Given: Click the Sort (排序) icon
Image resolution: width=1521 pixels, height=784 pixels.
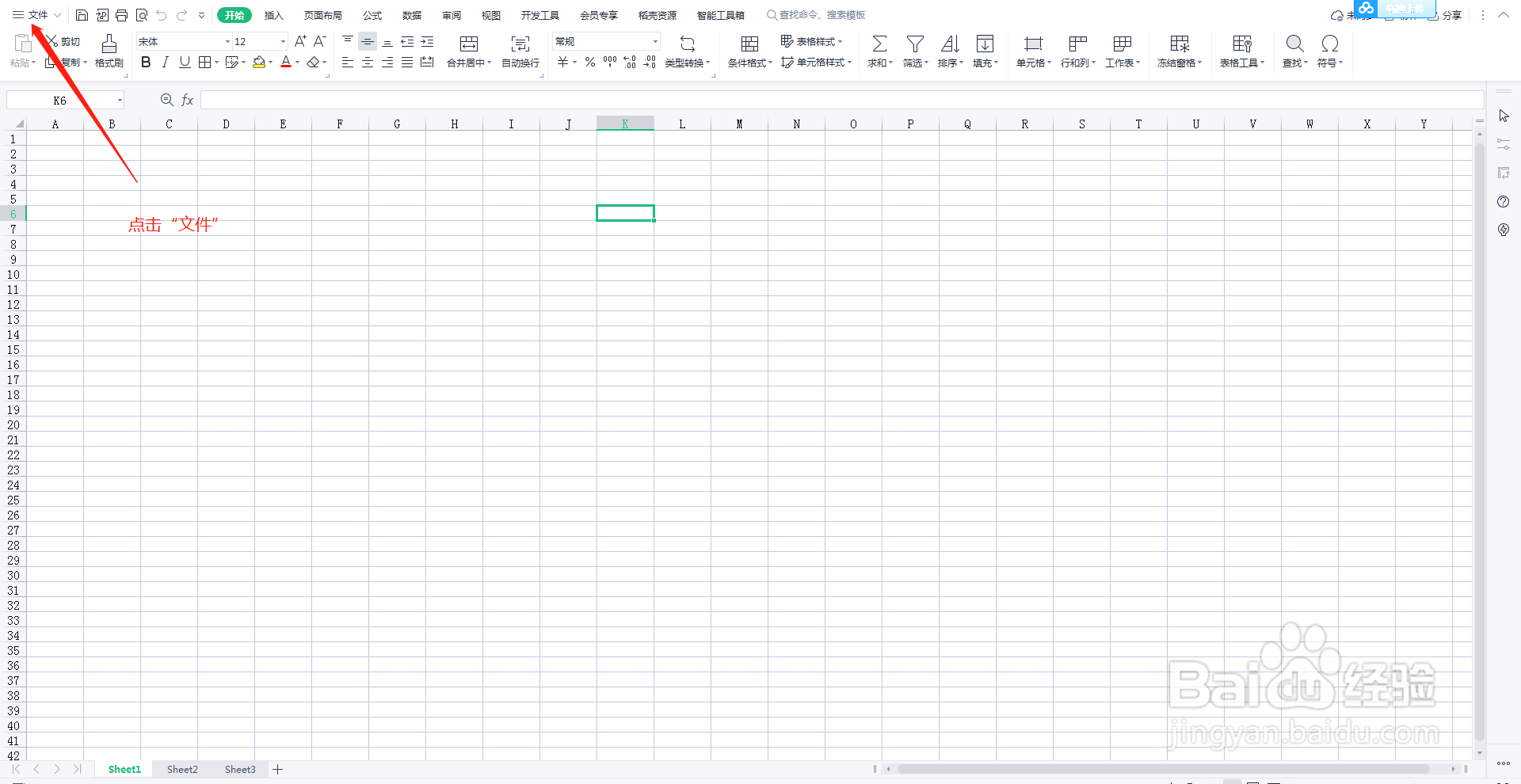Looking at the screenshot, I should coord(950,44).
